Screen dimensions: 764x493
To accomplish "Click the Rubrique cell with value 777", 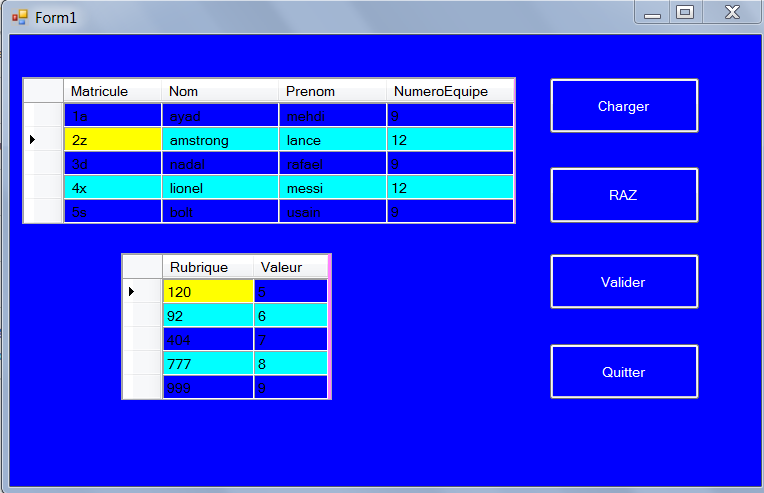I will tap(207, 363).
